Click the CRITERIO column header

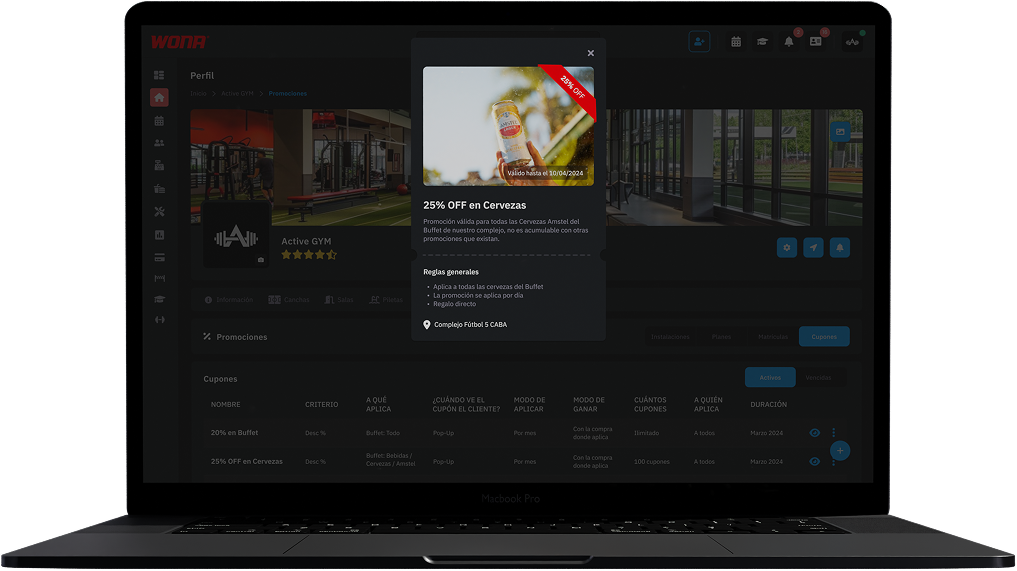322,404
